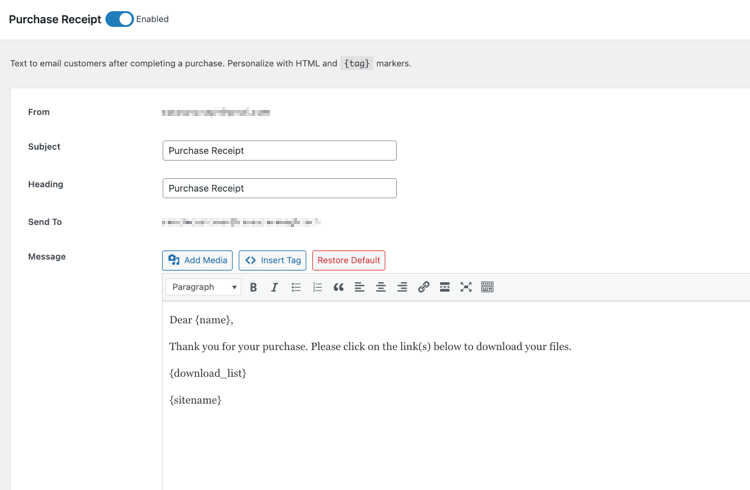
Task: Click the Message field label
Action: tap(47, 256)
